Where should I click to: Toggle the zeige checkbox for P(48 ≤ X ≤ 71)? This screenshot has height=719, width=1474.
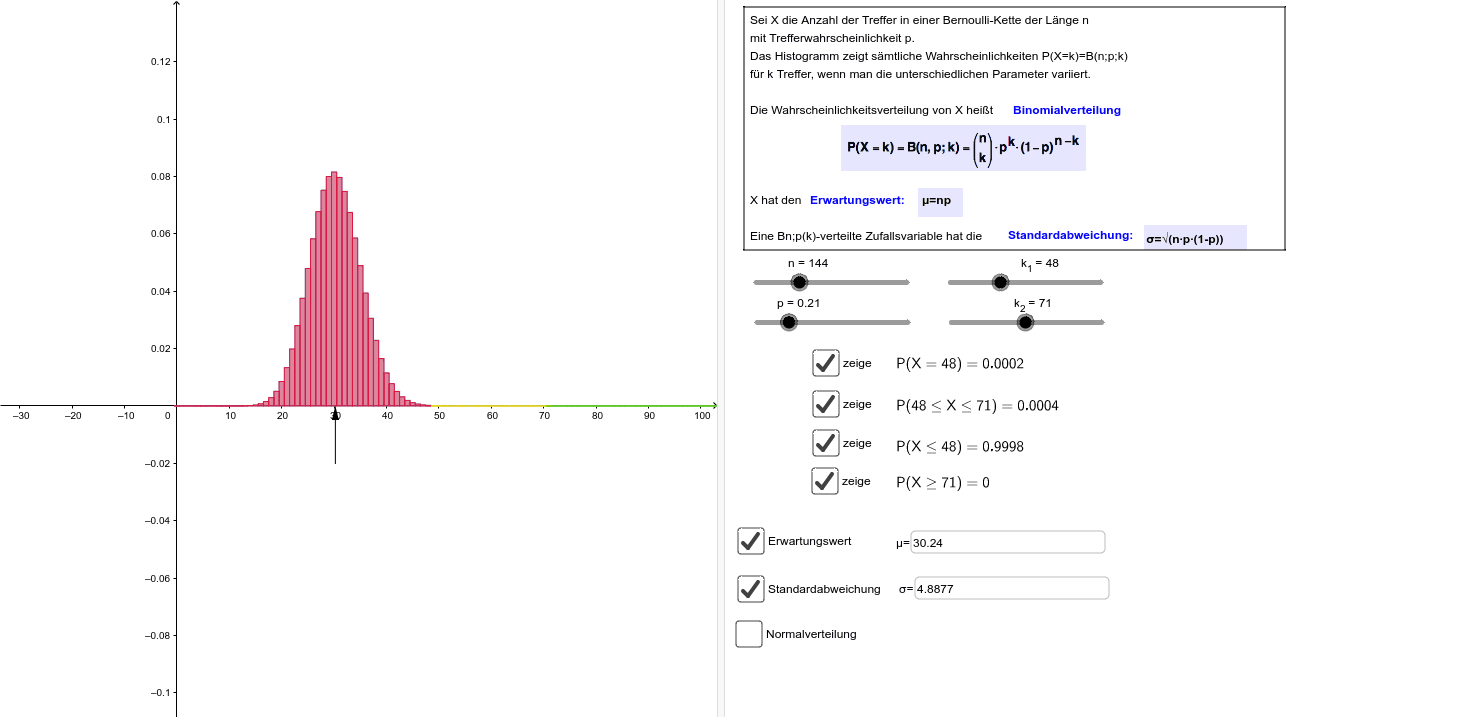coord(826,404)
